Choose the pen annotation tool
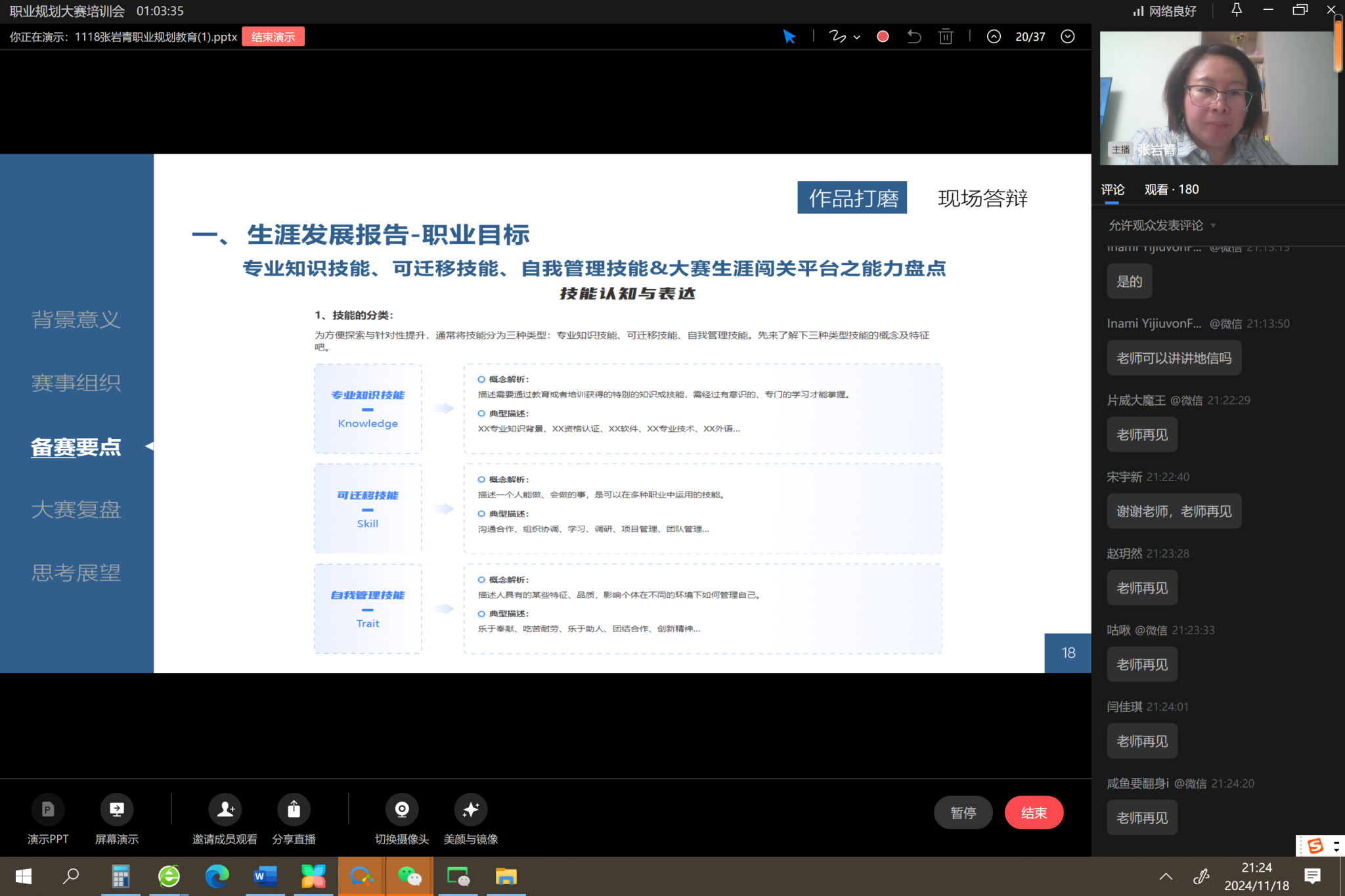Image resolution: width=1345 pixels, height=896 pixels. [837, 37]
